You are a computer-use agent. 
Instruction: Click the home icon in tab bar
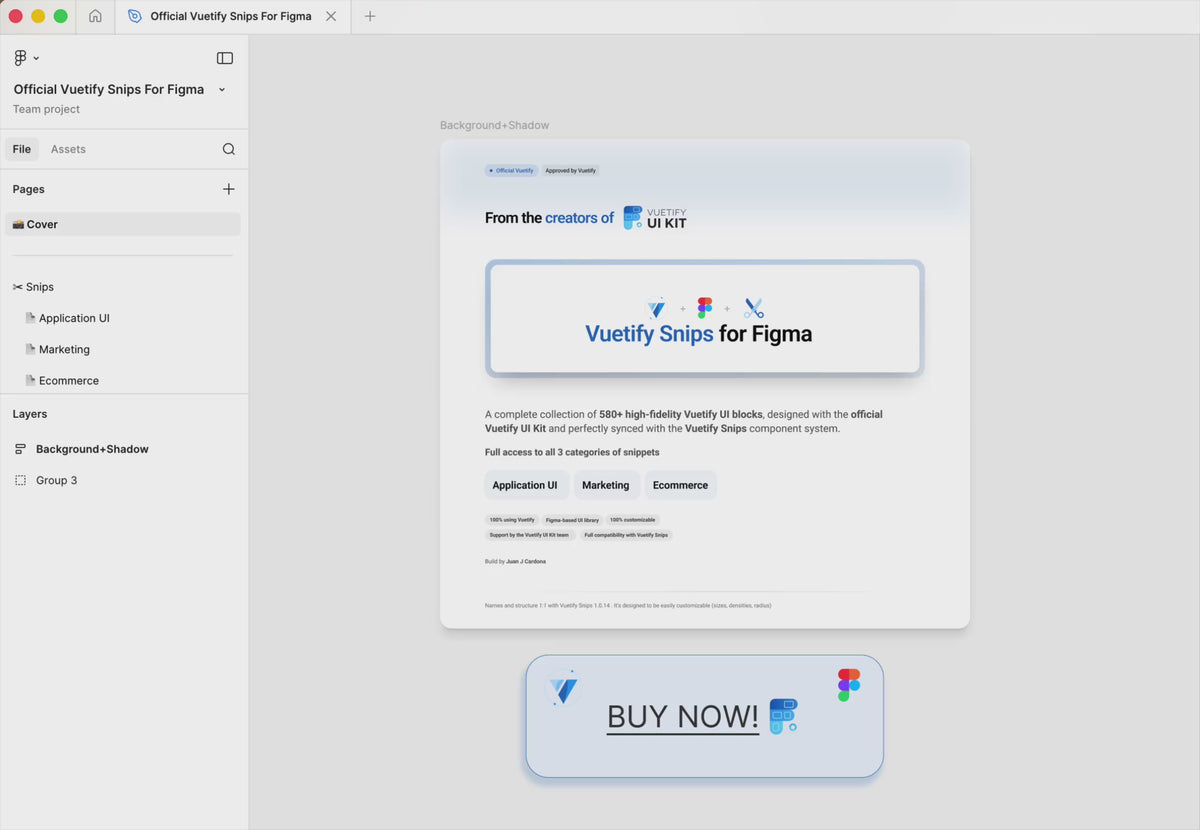point(95,16)
